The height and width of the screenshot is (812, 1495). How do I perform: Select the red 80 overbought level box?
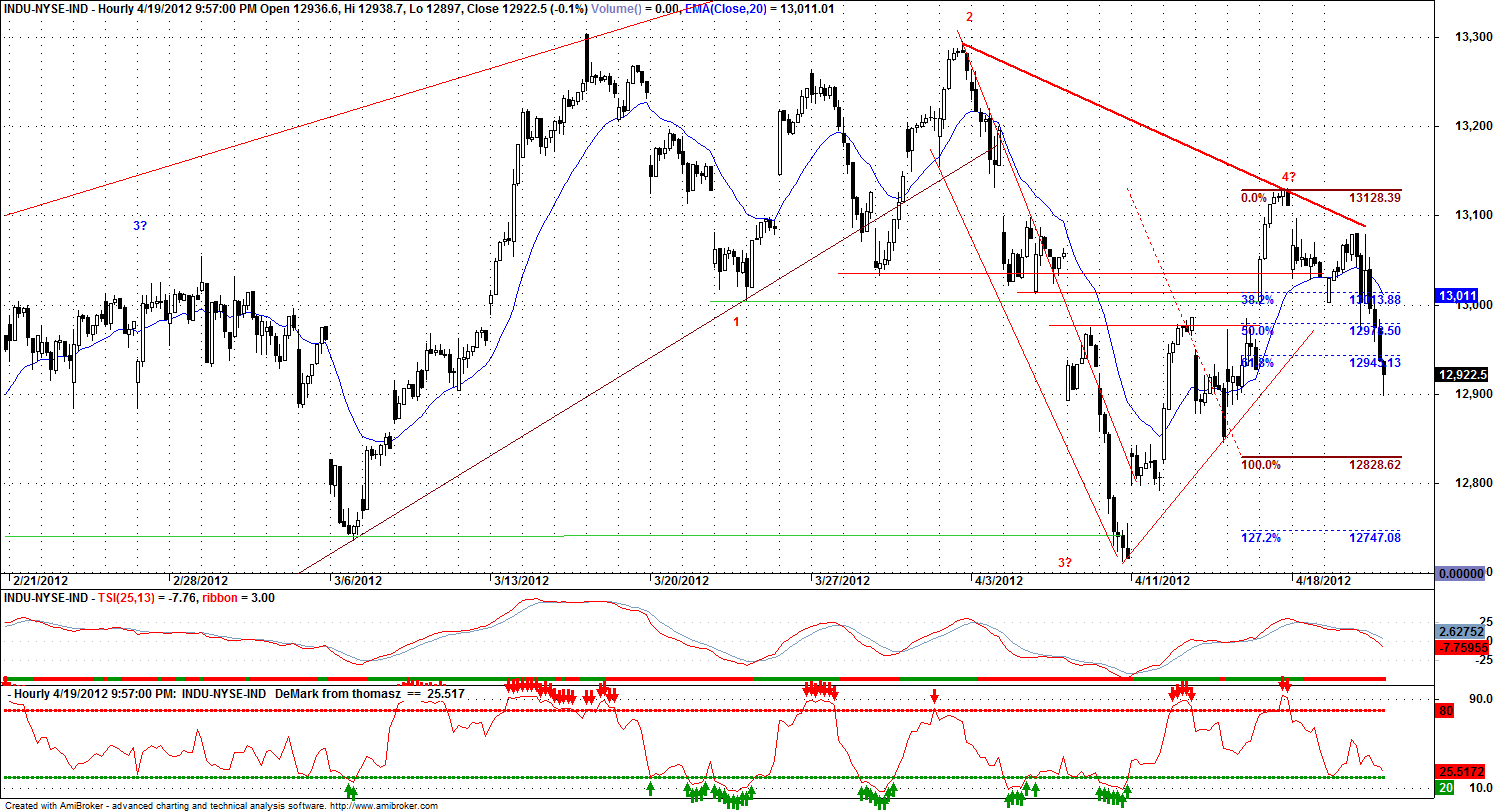1445,712
